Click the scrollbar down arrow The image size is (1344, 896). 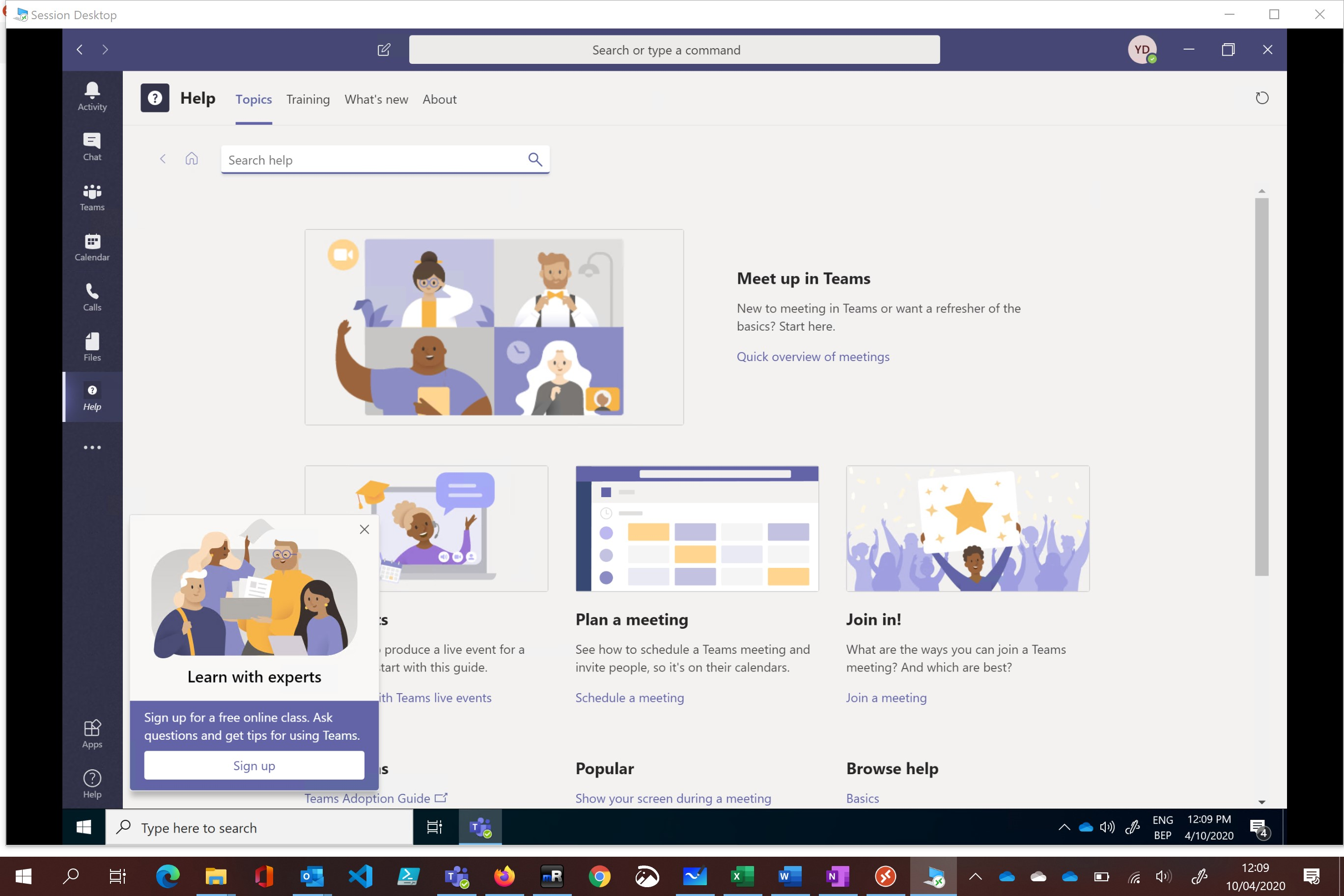coord(1261,802)
